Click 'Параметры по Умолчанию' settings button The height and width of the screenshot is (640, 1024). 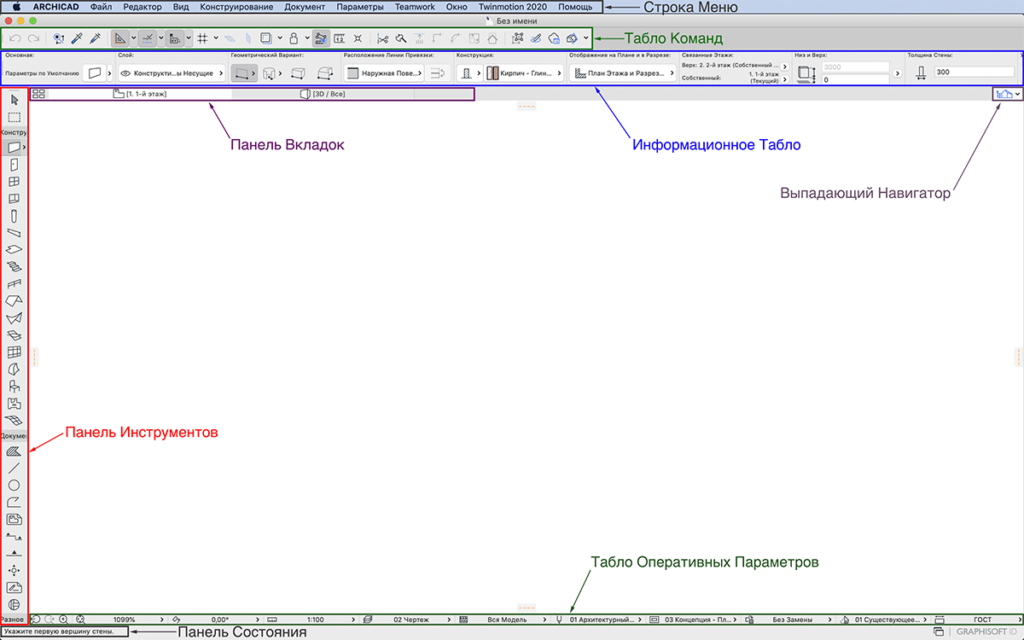point(41,73)
